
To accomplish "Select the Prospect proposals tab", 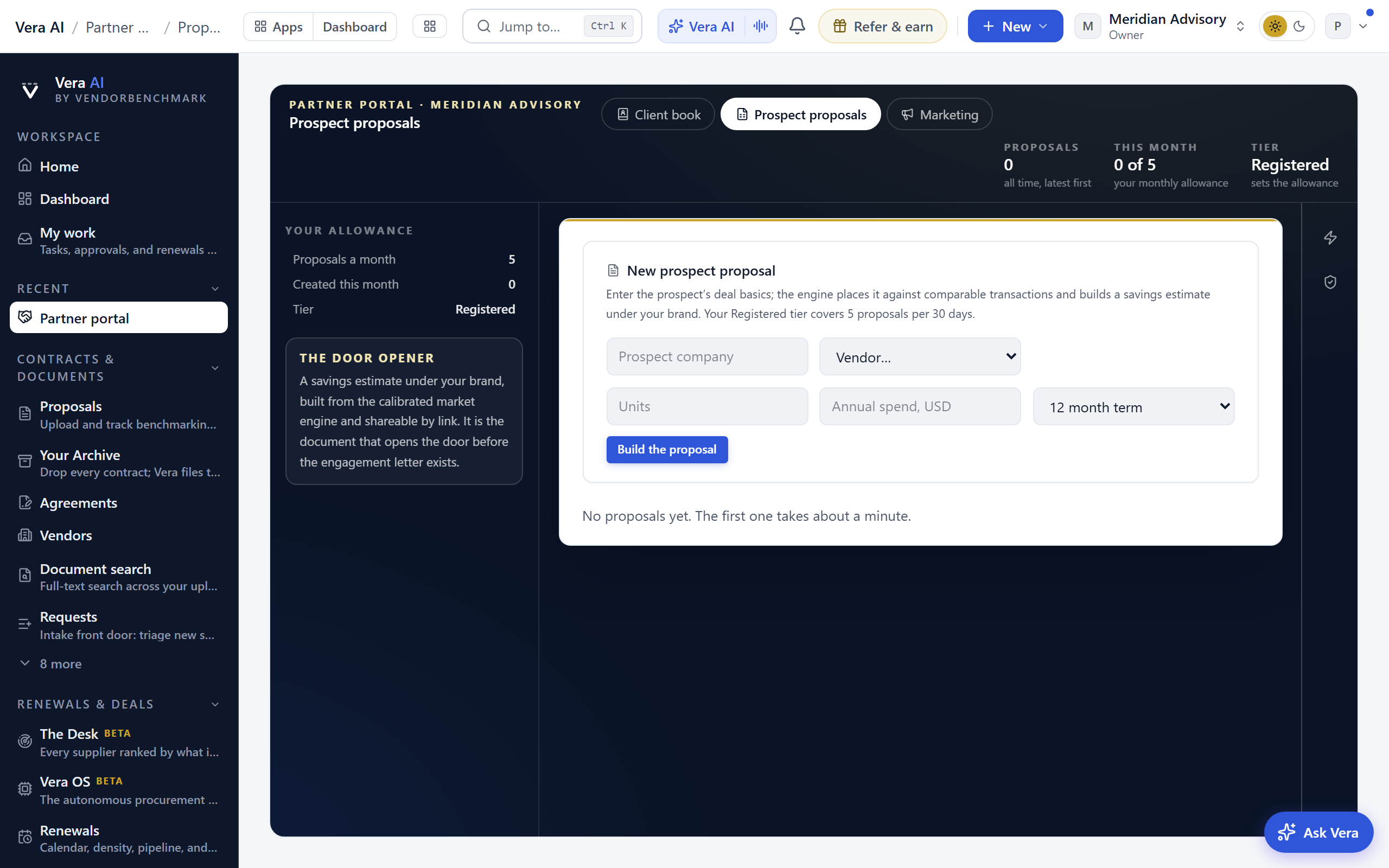I will pos(800,114).
